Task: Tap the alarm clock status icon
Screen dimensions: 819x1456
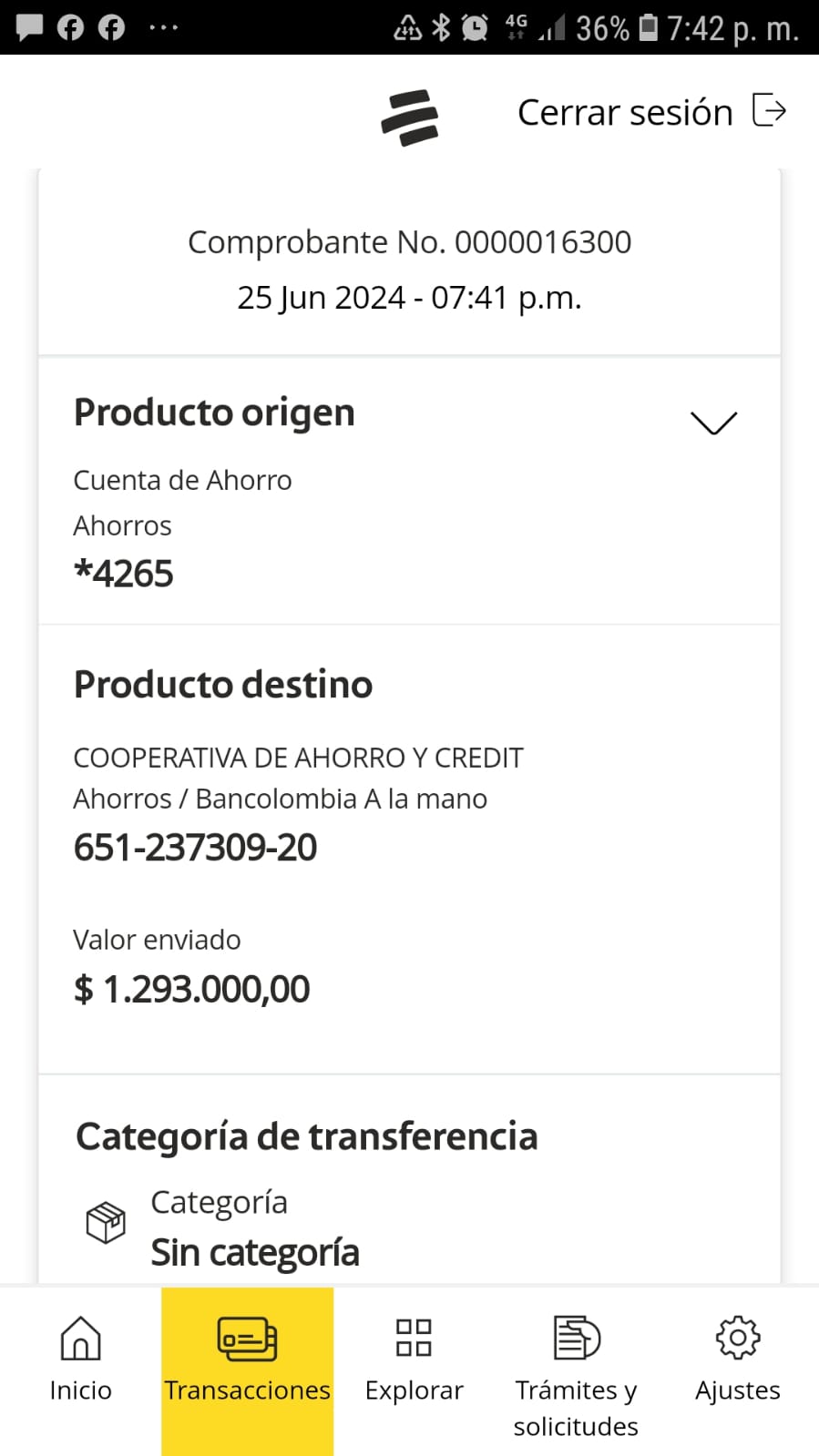Action: tap(475, 27)
